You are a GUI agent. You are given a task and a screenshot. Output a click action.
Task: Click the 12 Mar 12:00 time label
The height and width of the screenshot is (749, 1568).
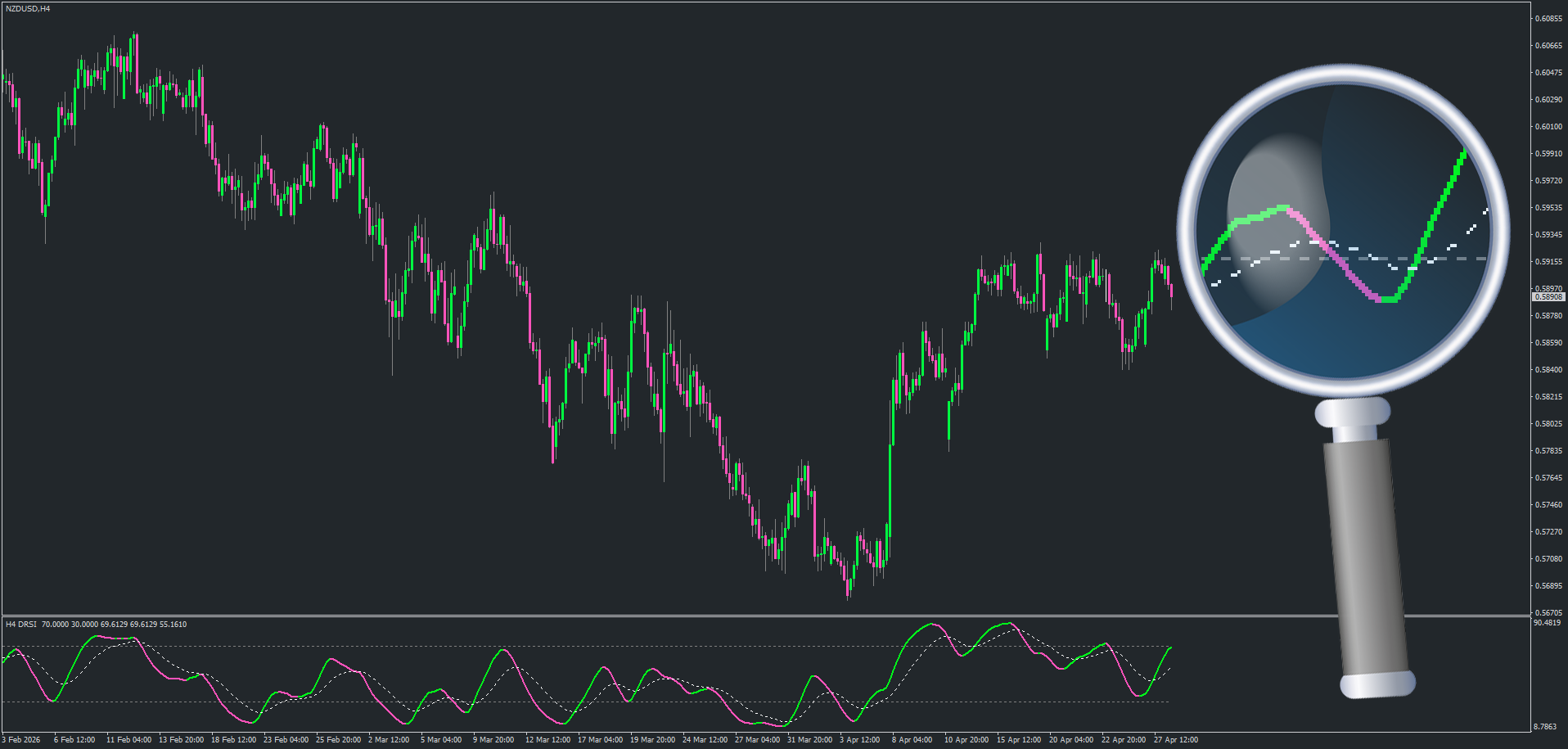point(547,740)
